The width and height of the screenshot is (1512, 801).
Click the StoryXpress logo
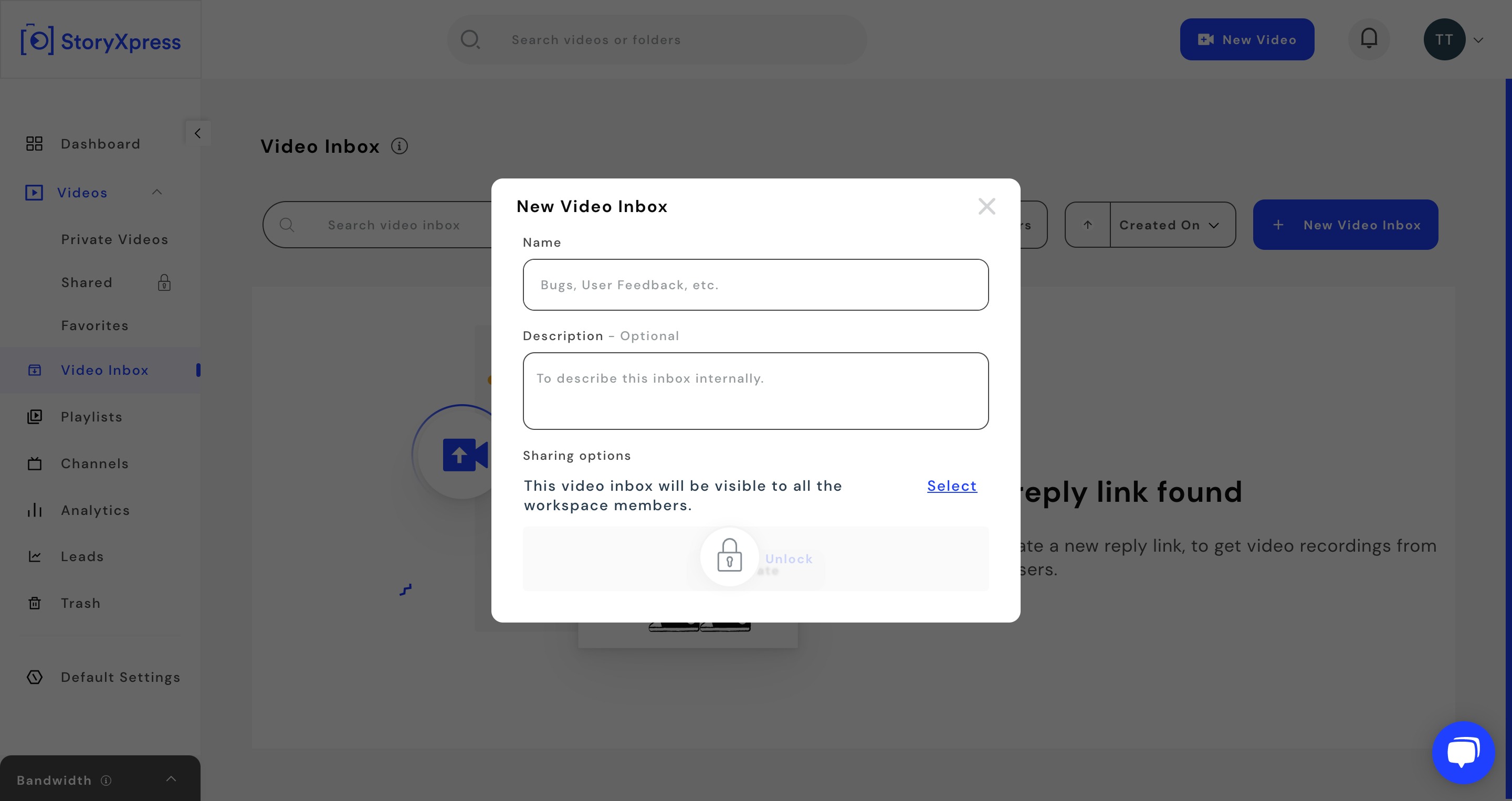(x=101, y=40)
